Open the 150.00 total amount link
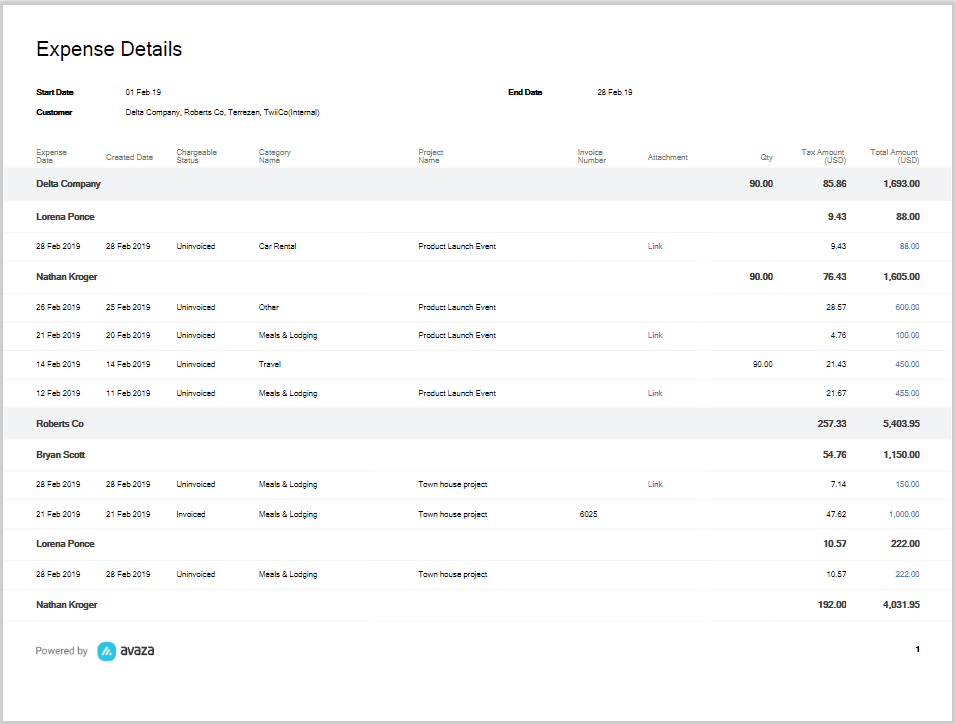Image resolution: width=956 pixels, height=724 pixels. point(907,484)
